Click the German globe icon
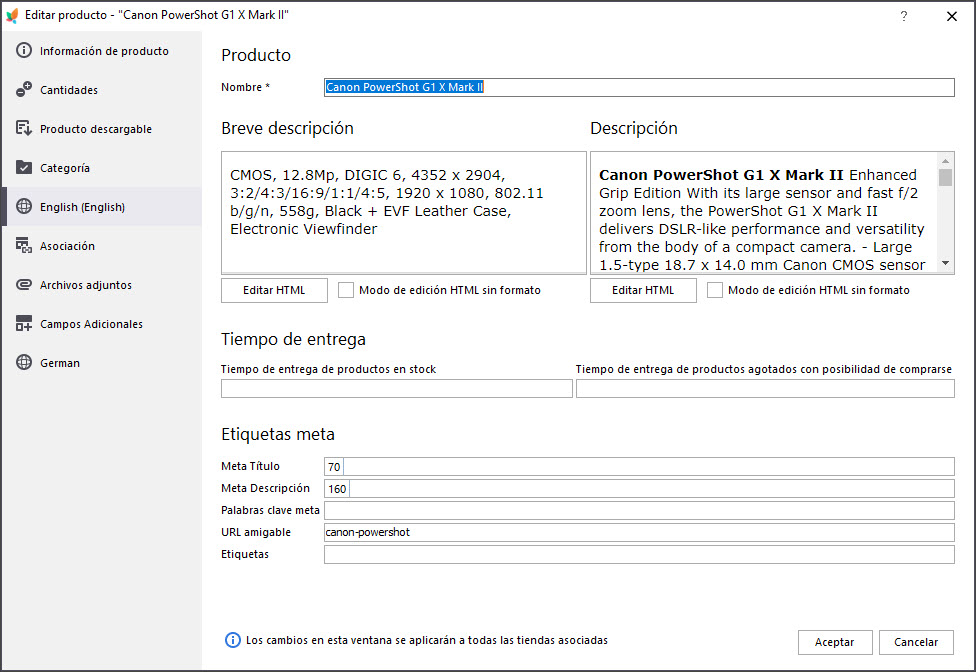 click(24, 362)
